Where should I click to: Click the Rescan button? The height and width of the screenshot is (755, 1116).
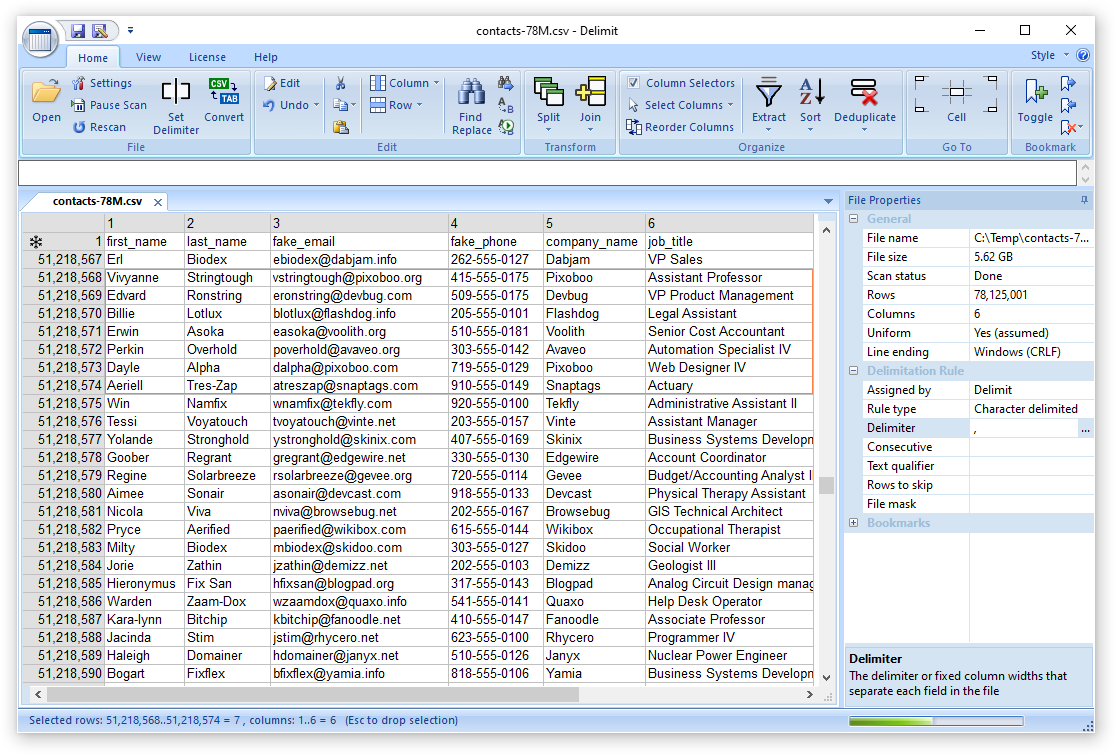coord(100,127)
